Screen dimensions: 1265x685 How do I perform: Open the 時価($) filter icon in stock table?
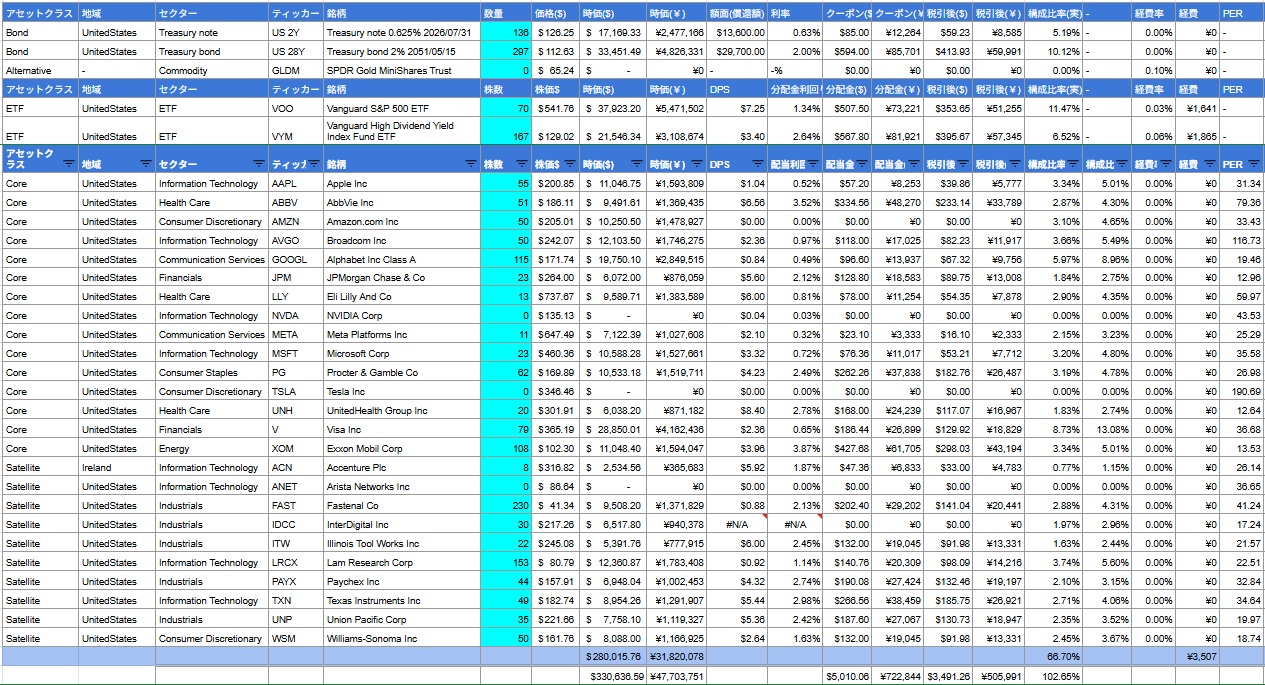636,164
